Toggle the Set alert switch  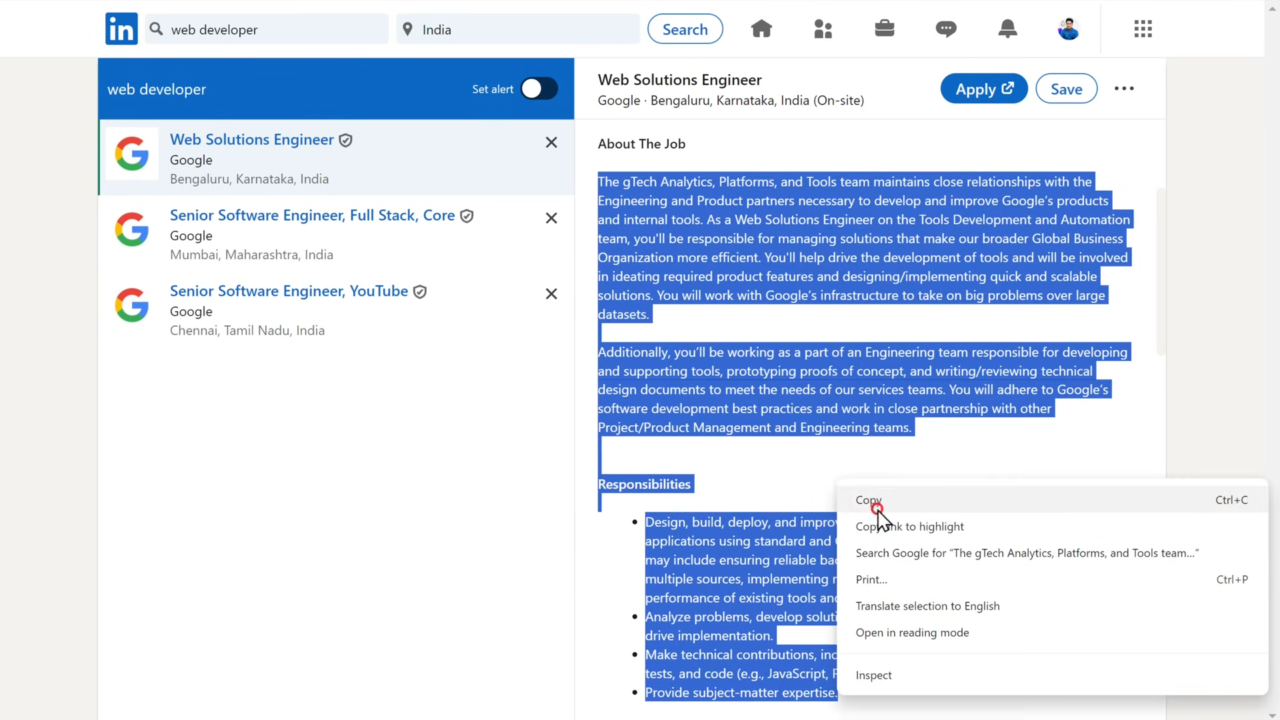[x=539, y=89]
